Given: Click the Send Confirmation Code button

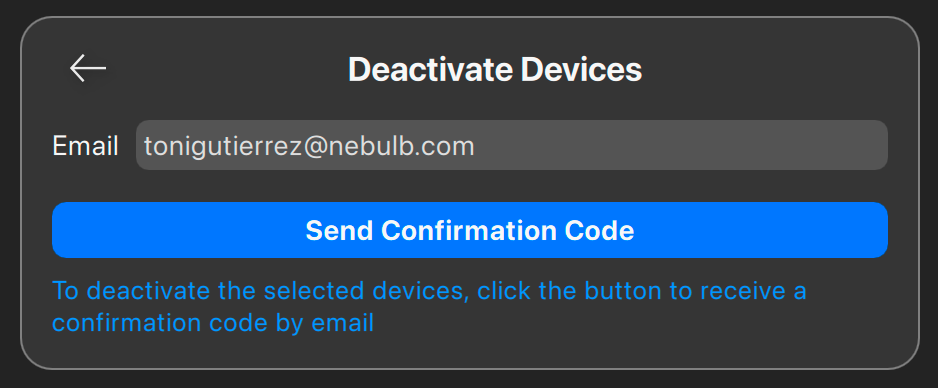Looking at the screenshot, I should point(470,230).
